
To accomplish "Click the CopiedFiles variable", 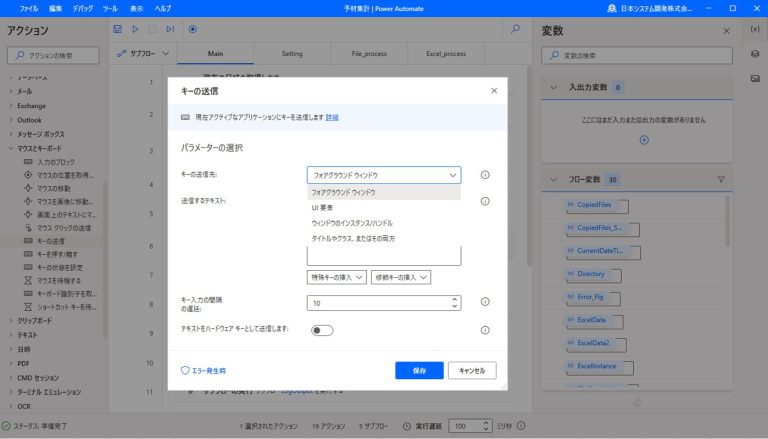I will pyautogui.click(x=594, y=204).
